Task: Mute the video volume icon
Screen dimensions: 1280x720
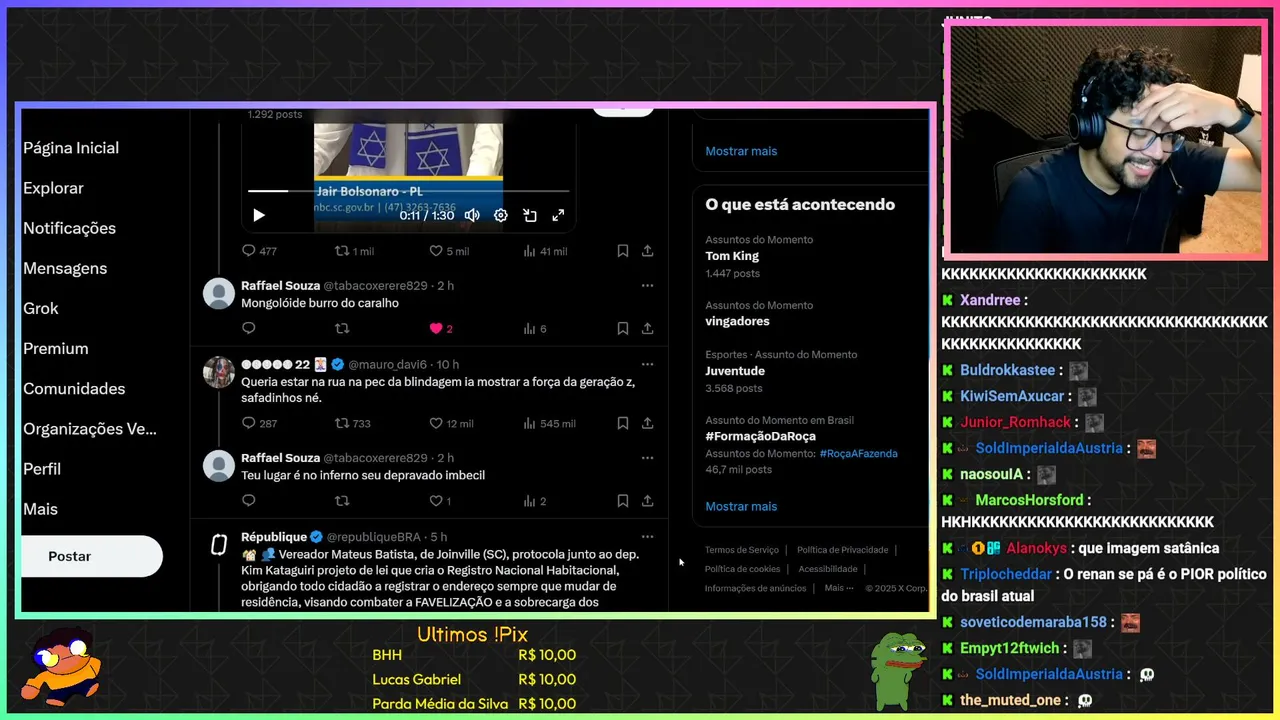Action: [x=472, y=215]
